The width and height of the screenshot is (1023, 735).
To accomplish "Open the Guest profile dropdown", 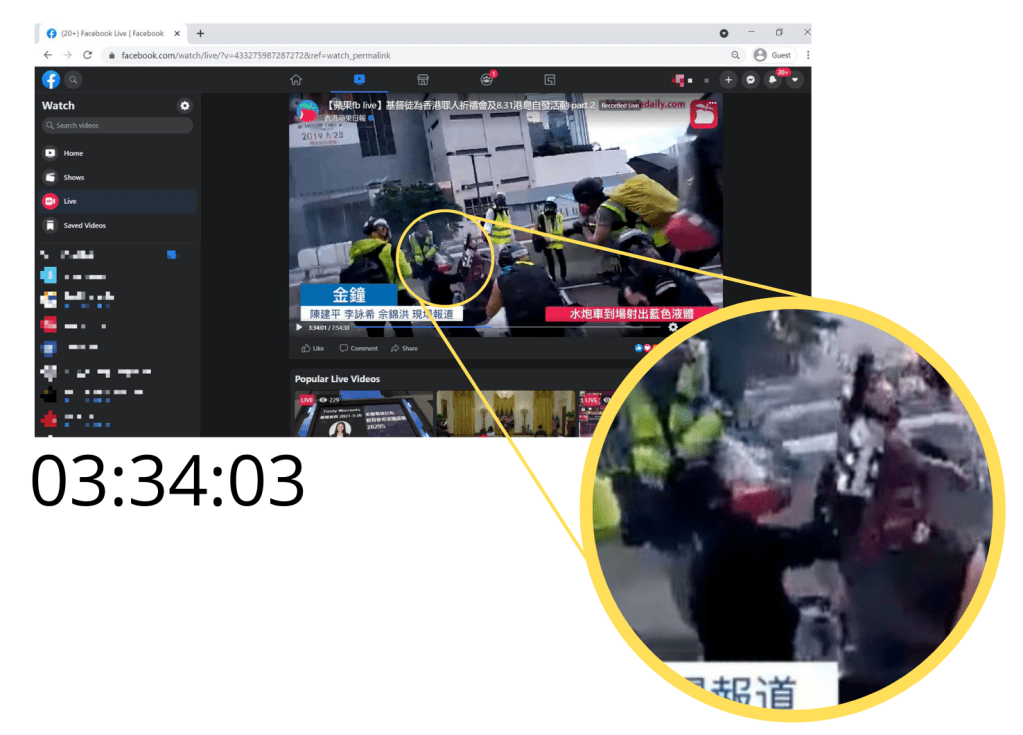I will point(775,54).
